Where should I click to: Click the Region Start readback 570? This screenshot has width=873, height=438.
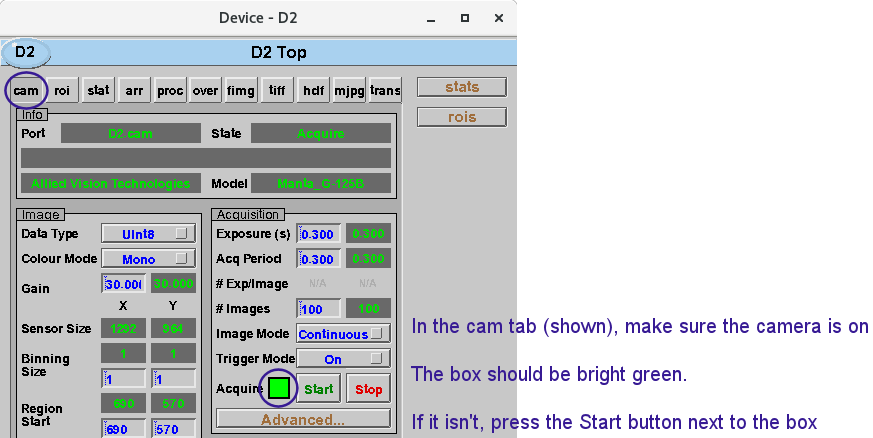tap(174, 403)
